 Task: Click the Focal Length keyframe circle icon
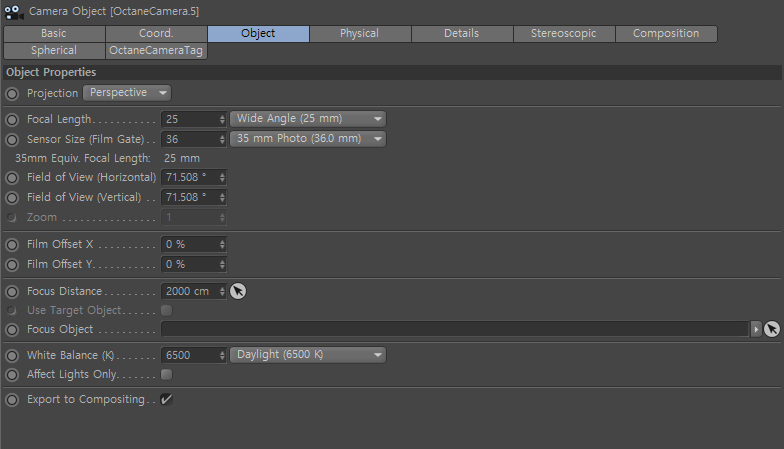point(12,120)
